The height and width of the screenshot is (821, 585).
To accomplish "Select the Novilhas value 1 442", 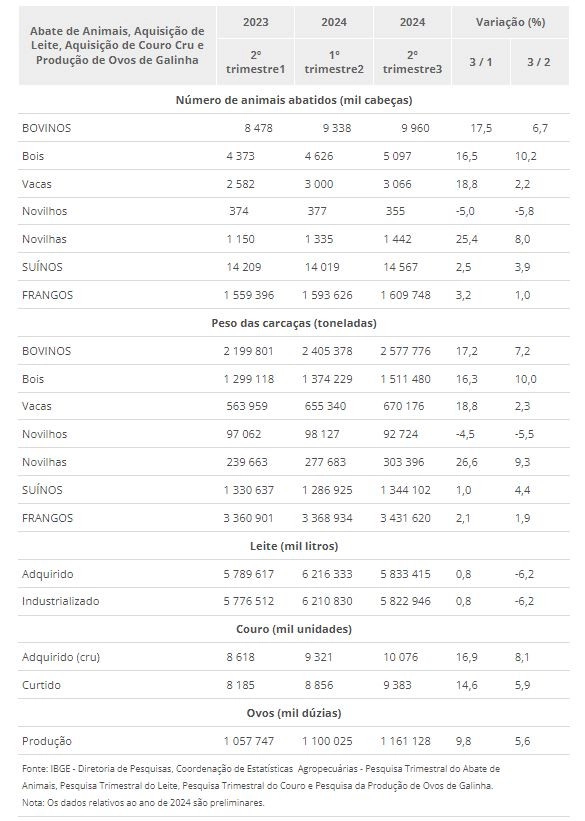I will 398,239.
